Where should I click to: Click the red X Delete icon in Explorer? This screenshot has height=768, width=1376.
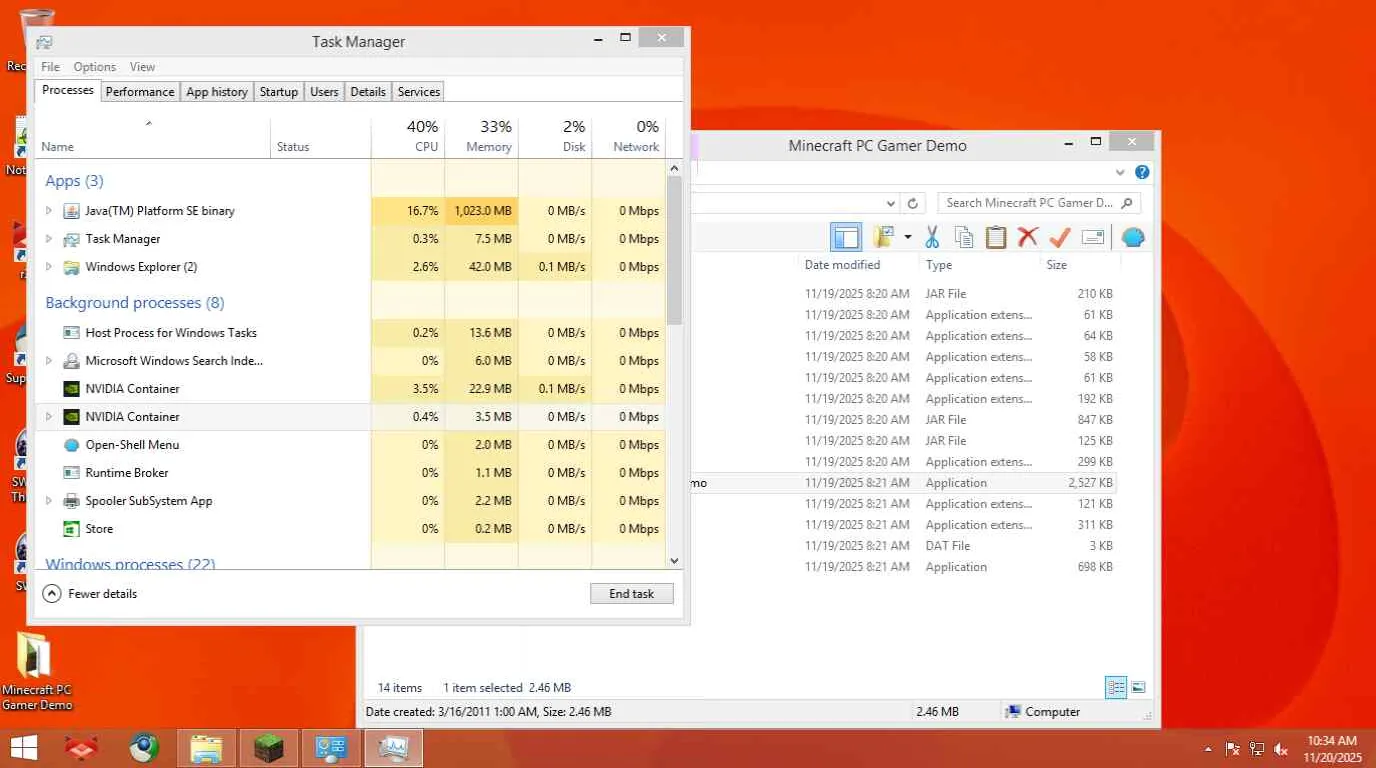(1028, 237)
